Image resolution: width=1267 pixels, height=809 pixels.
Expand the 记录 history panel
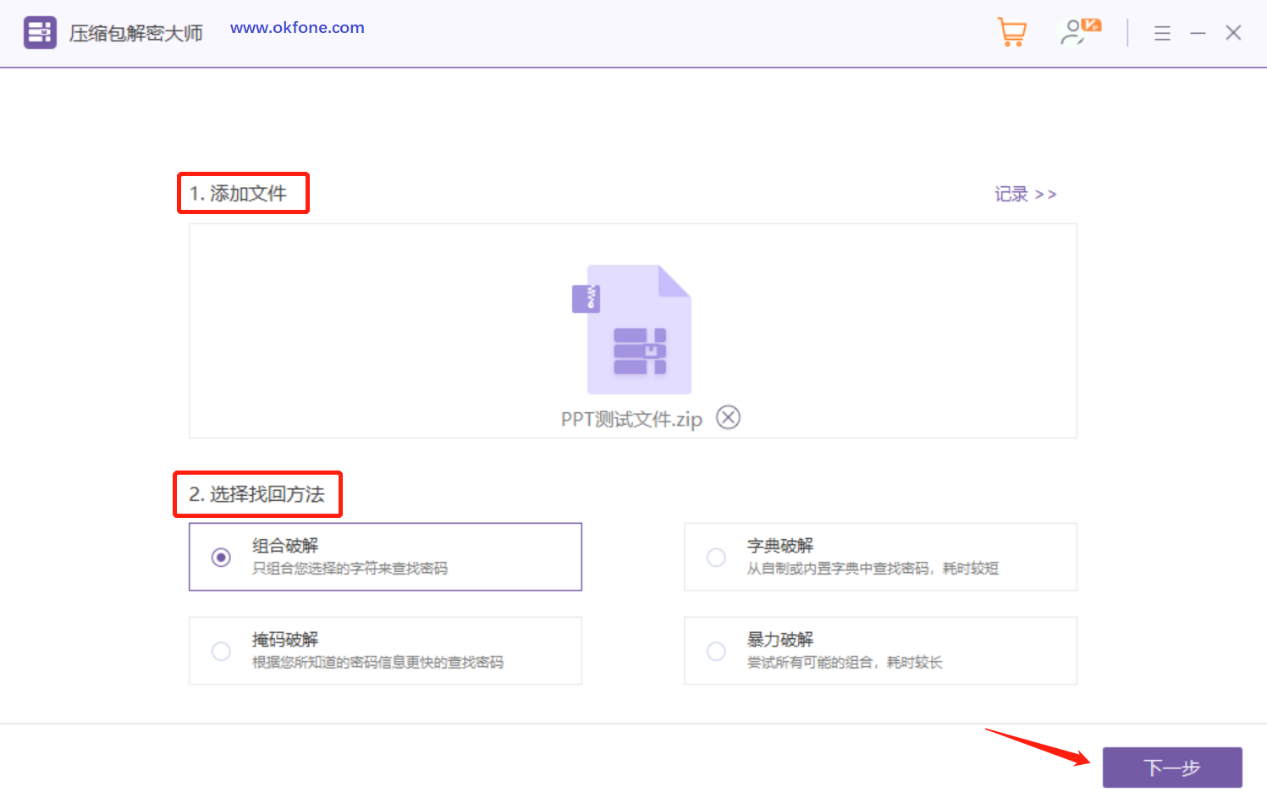tap(1026, 194)
